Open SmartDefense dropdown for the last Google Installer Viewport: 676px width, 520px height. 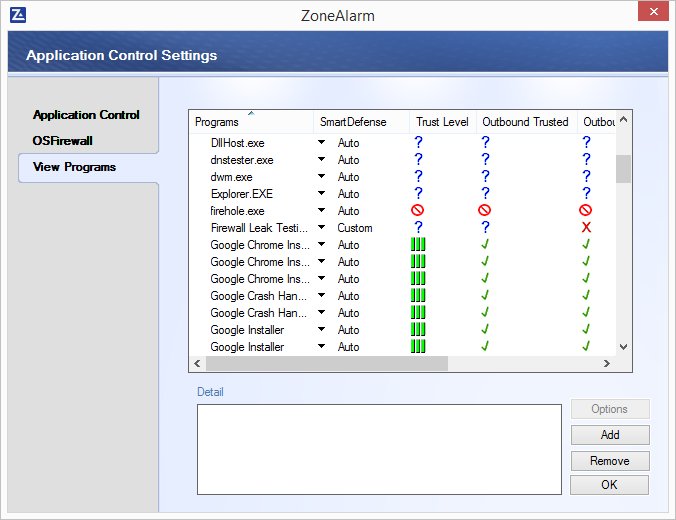click(x=321, y=346)
